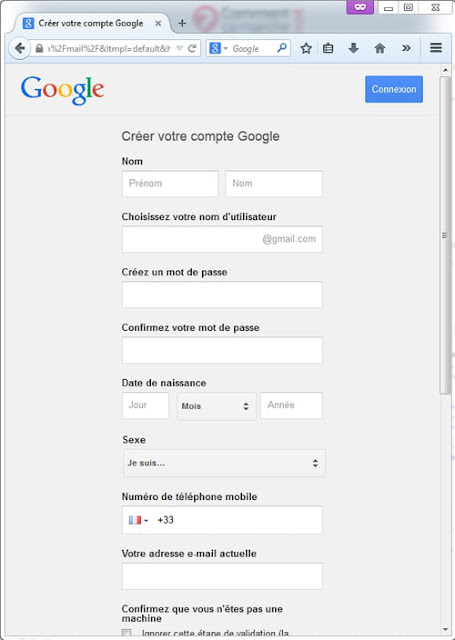Expand the 'Je suis...' gender dropdown

pyautogui.click(x=224, y=463)
